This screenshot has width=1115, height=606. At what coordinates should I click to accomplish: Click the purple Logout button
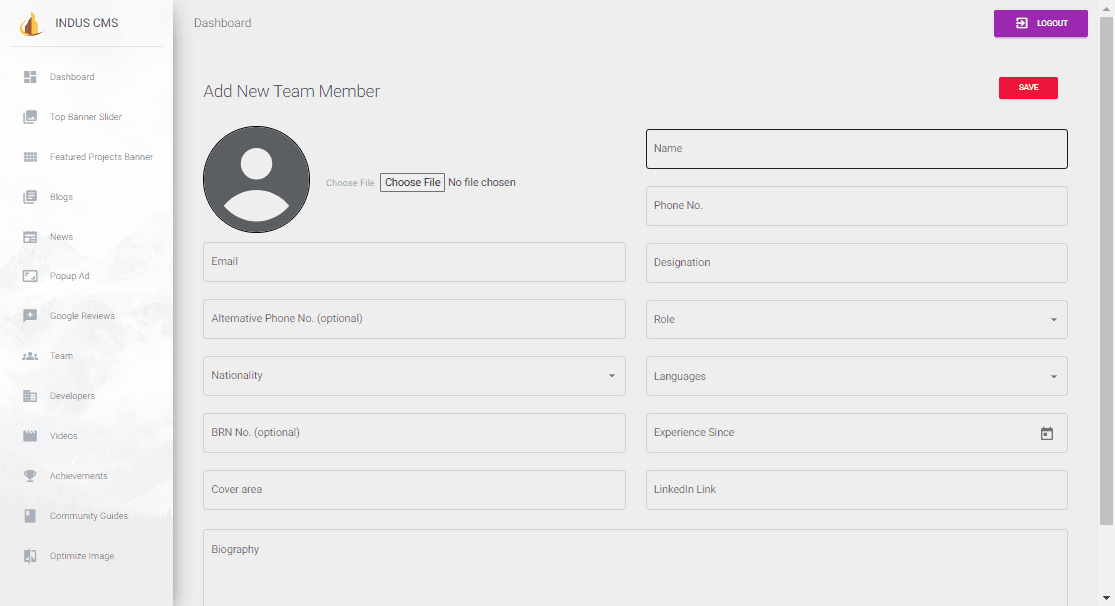(x=1040, y=24)
